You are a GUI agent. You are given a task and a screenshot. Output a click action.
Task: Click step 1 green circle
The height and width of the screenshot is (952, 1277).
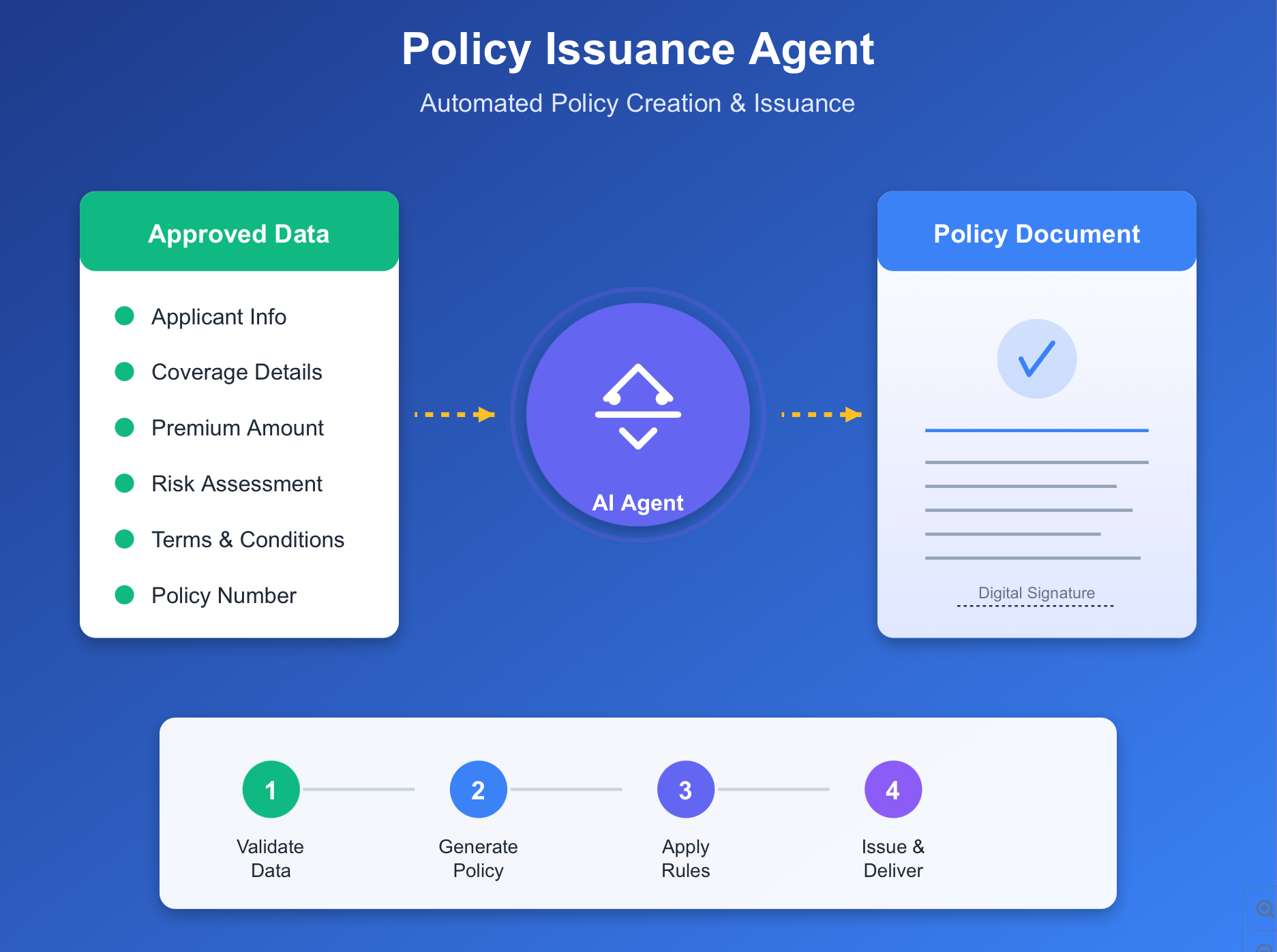pyautogui.click(x=271, y=789)
